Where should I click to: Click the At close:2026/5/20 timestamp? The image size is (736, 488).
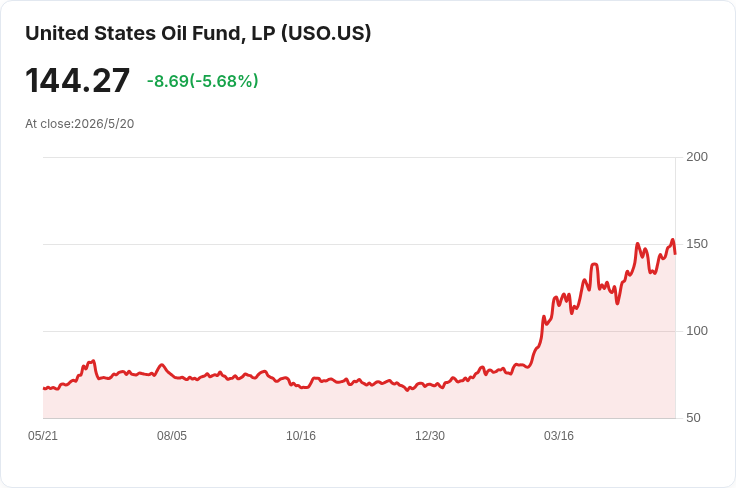click(79, 124)
